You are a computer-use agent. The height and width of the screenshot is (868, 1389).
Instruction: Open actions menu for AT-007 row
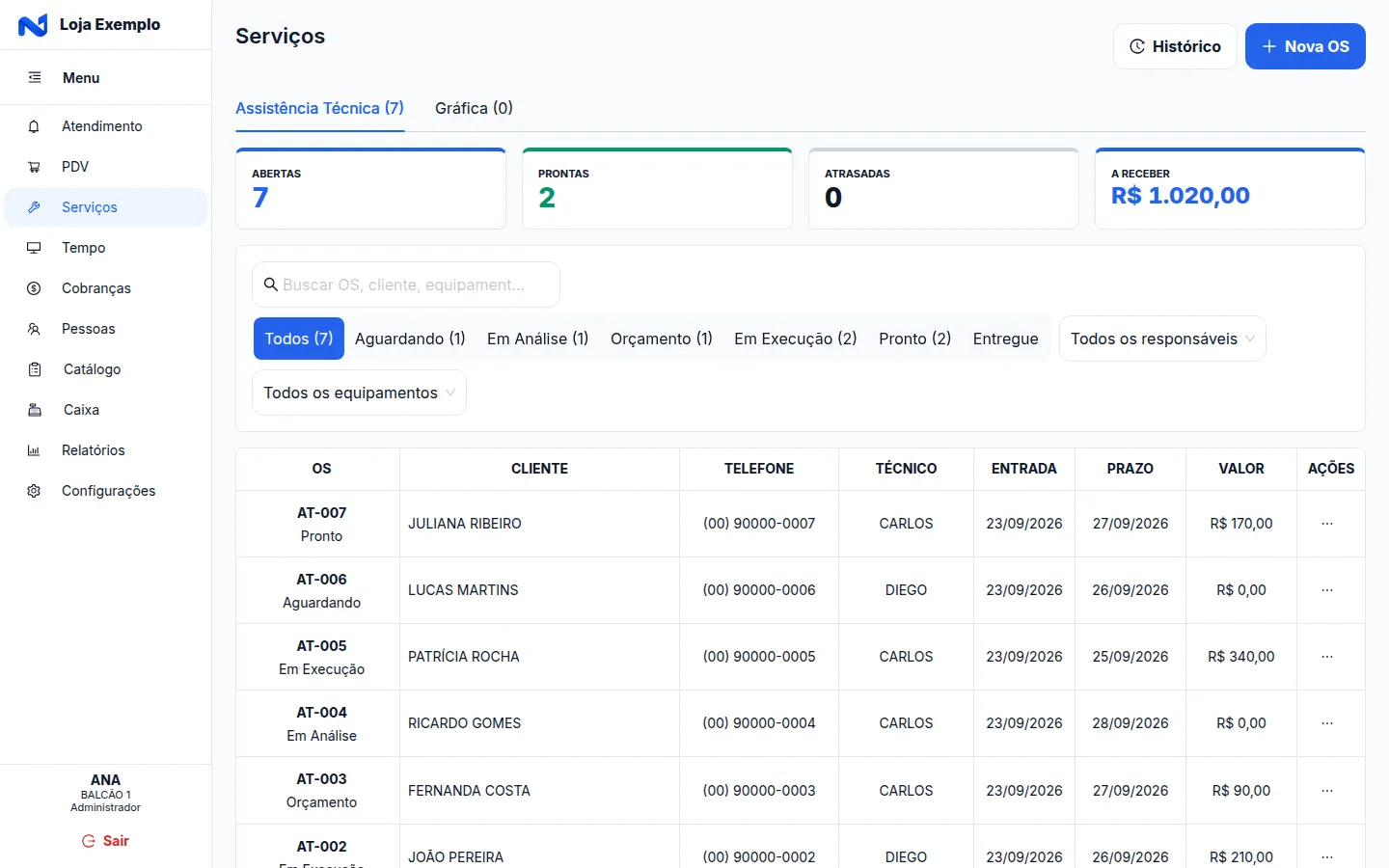click(1327, 524)
